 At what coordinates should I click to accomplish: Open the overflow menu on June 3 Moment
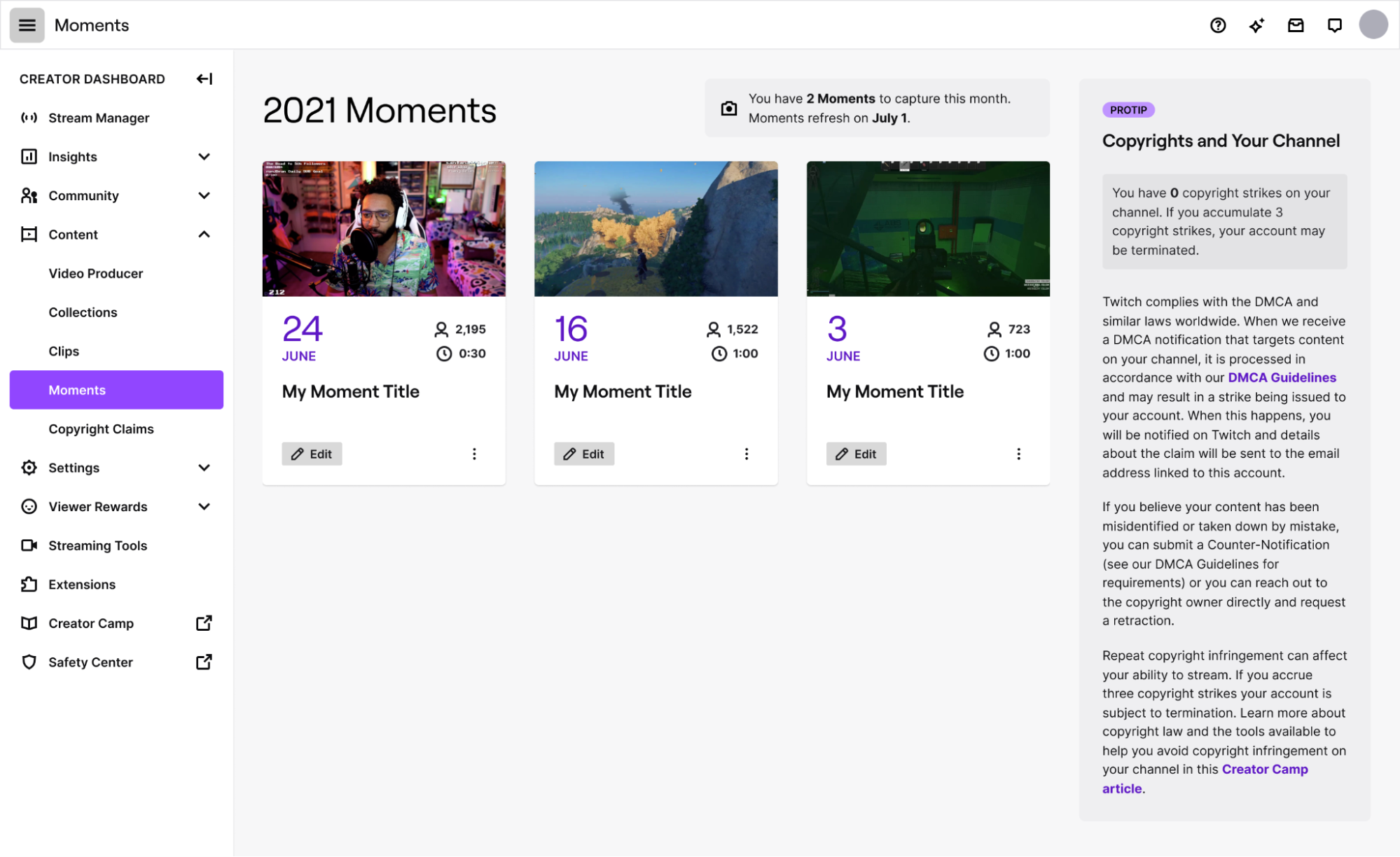tap(1019, 454)
